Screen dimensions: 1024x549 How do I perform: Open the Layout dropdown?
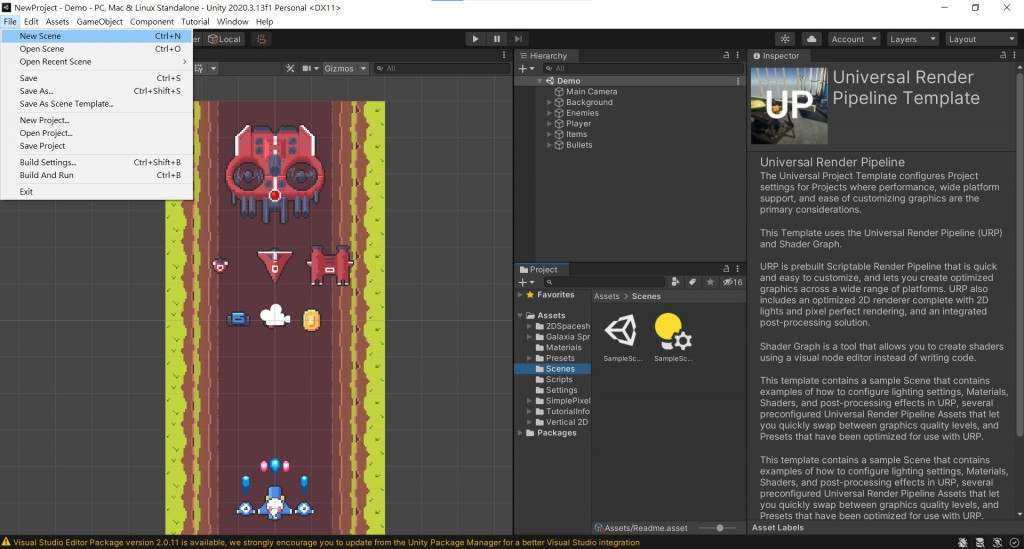(x=981, y=39)
